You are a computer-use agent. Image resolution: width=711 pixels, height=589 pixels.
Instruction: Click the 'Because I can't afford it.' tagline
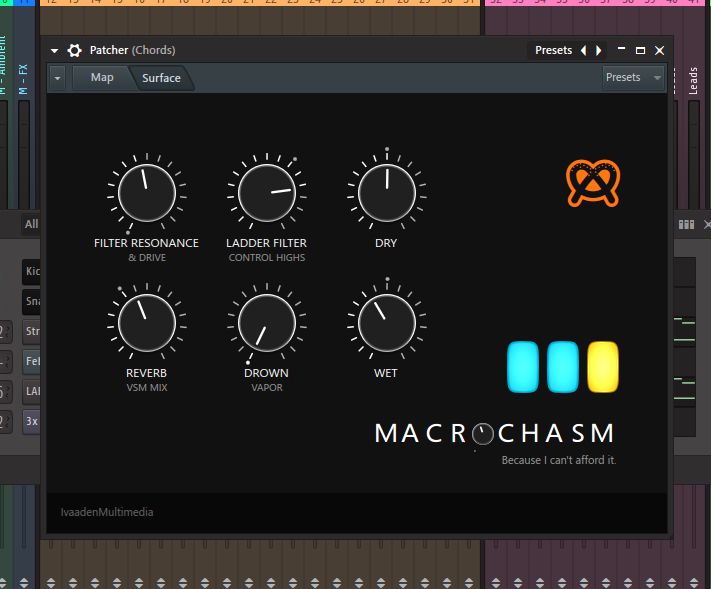pyautogui.click(x=559, y=460)
